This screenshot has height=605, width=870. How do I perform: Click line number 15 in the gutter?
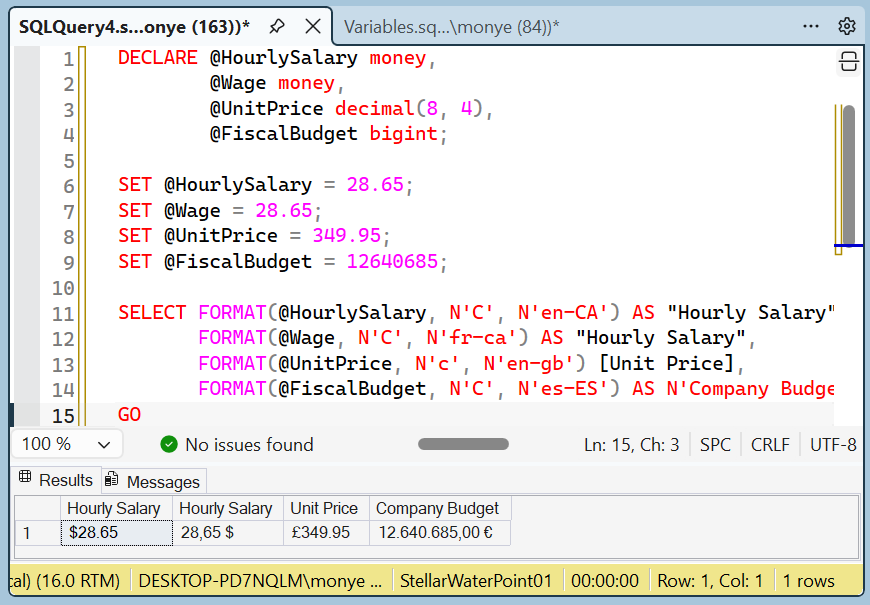63,416
